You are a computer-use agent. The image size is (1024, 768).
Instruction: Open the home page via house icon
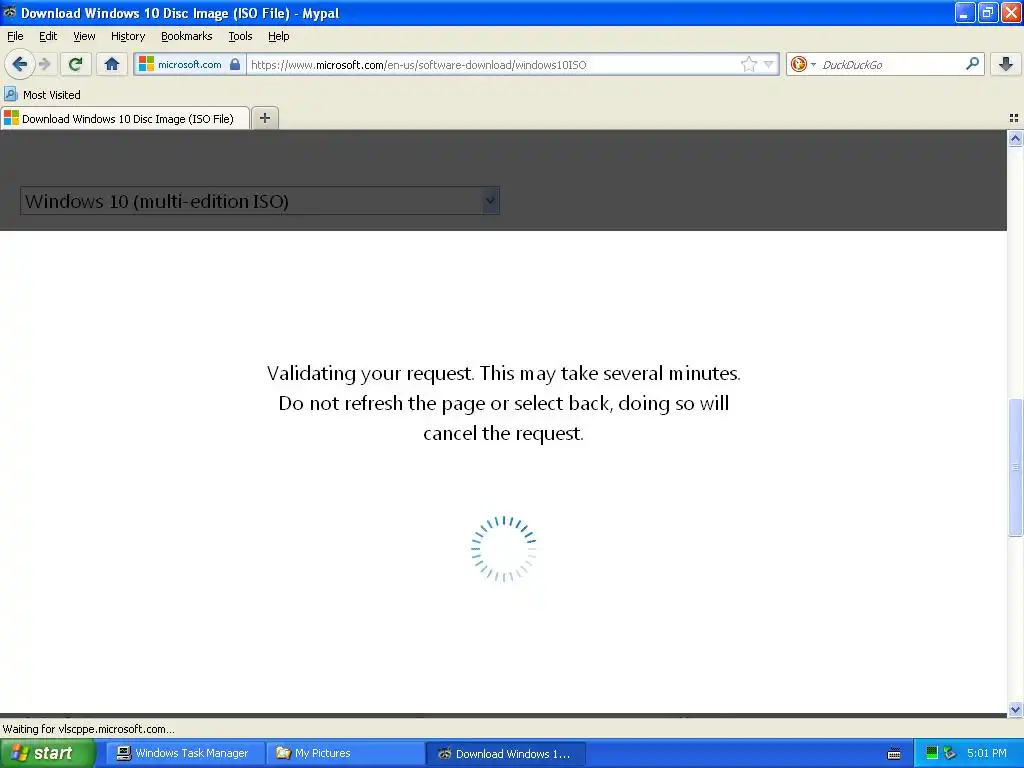pyautogui.click(x=112, y=64)
